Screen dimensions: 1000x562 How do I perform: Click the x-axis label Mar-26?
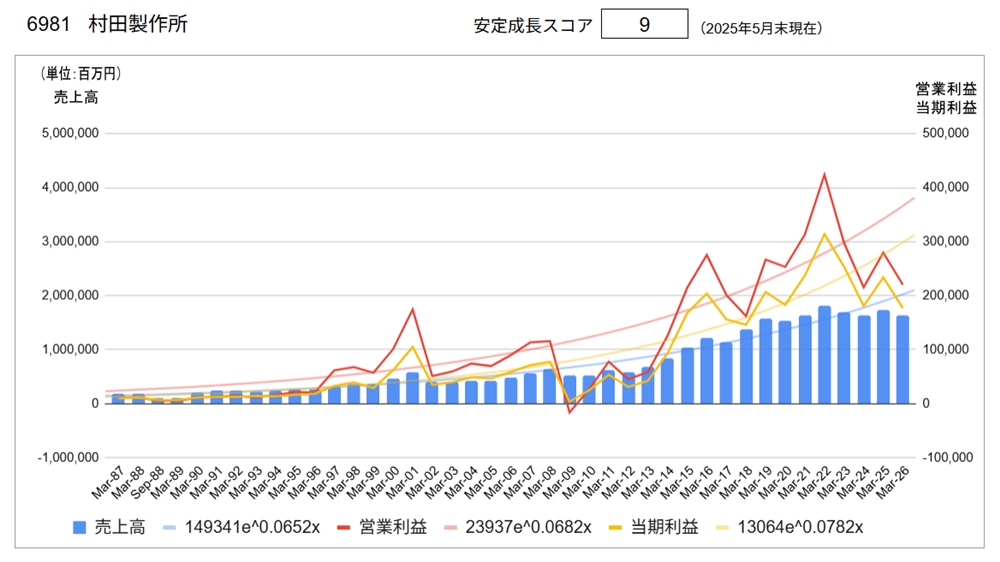click(892, 482)
